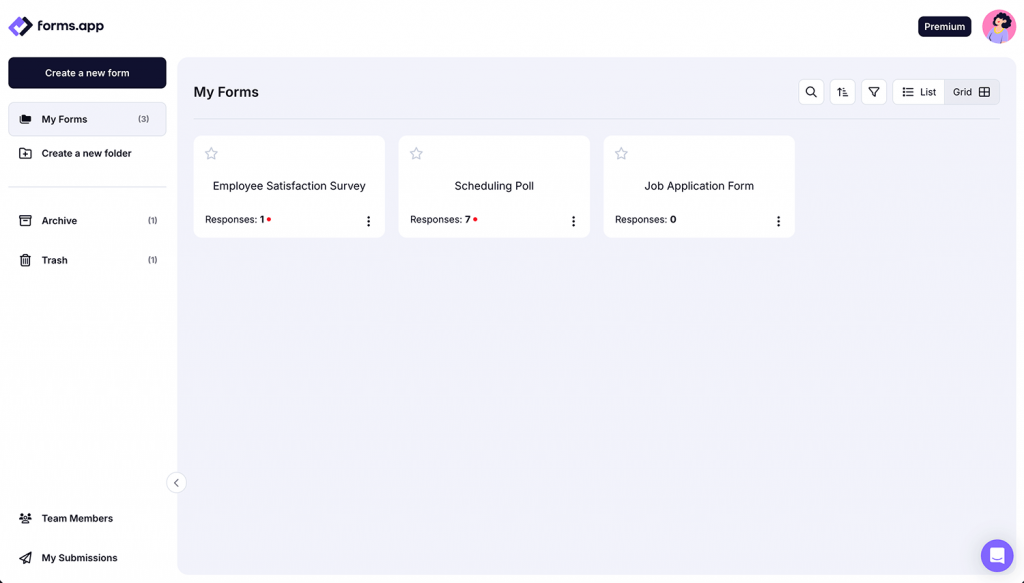Open the filter icon

pos(873,91)
